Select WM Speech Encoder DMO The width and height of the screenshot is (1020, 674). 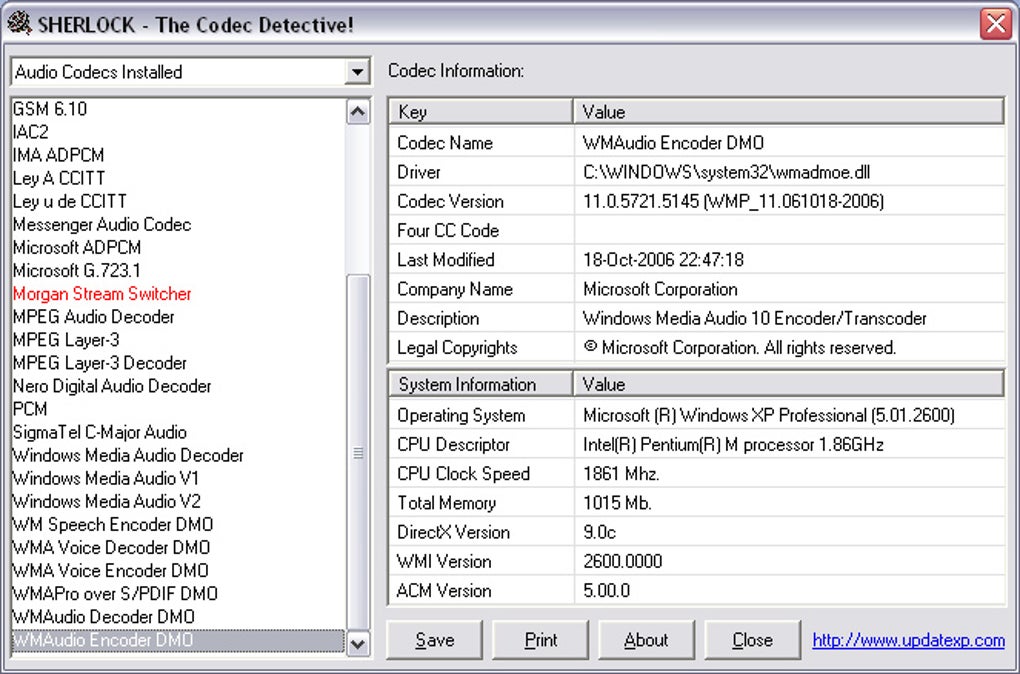coord(113,524)
